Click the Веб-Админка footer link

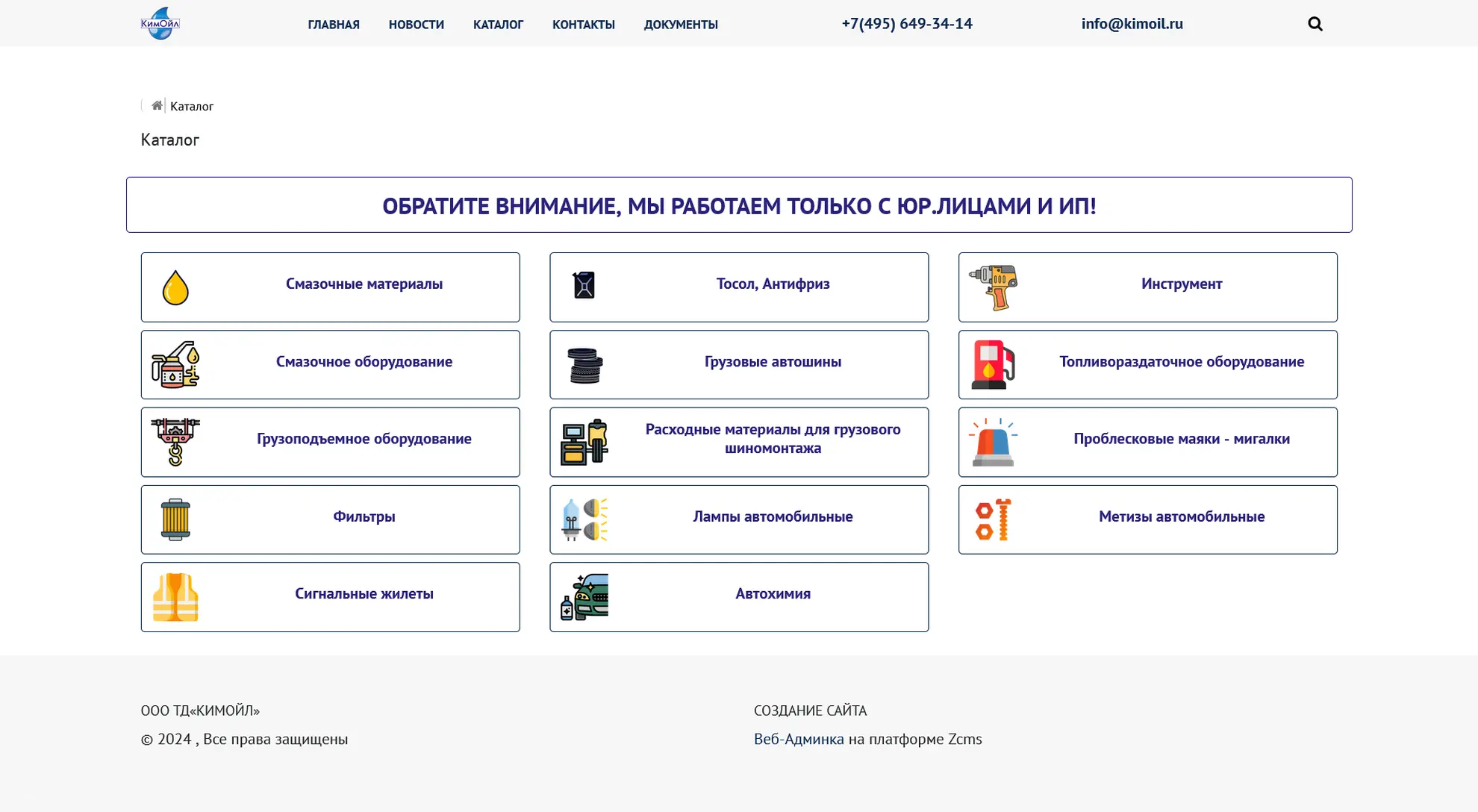798,739
